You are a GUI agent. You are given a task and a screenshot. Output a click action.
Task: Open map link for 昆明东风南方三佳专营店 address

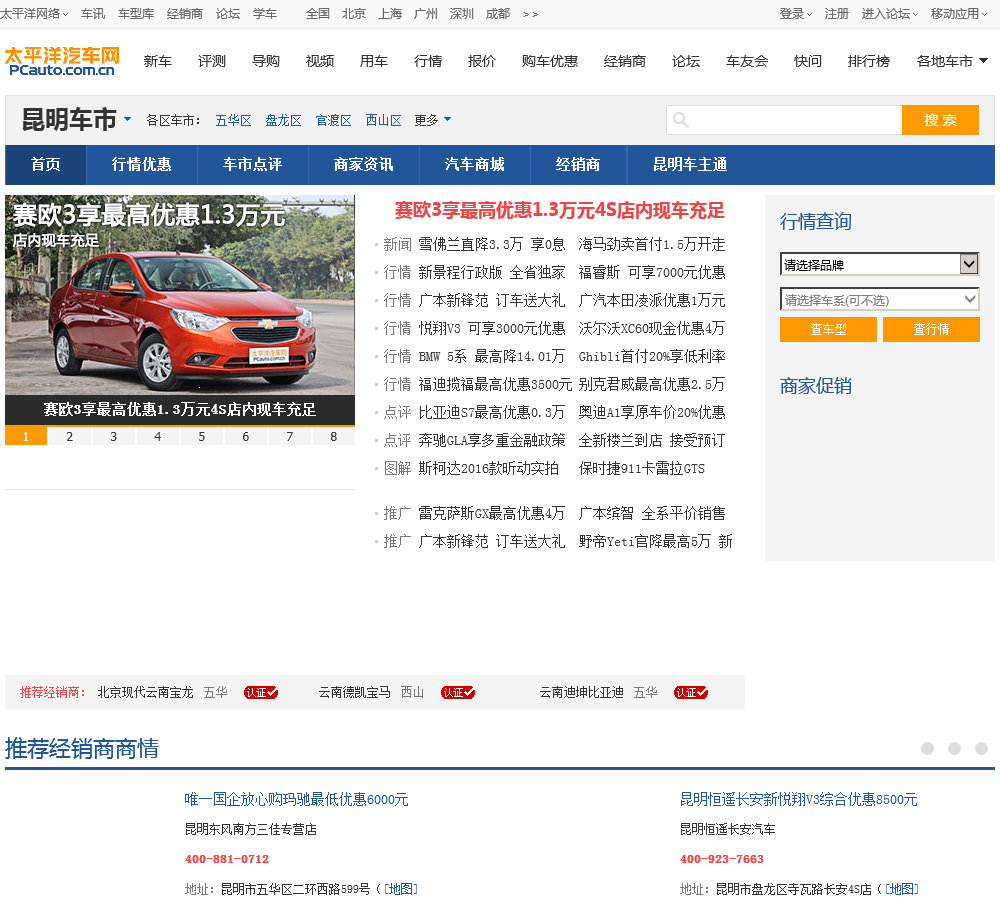[401, 889]
